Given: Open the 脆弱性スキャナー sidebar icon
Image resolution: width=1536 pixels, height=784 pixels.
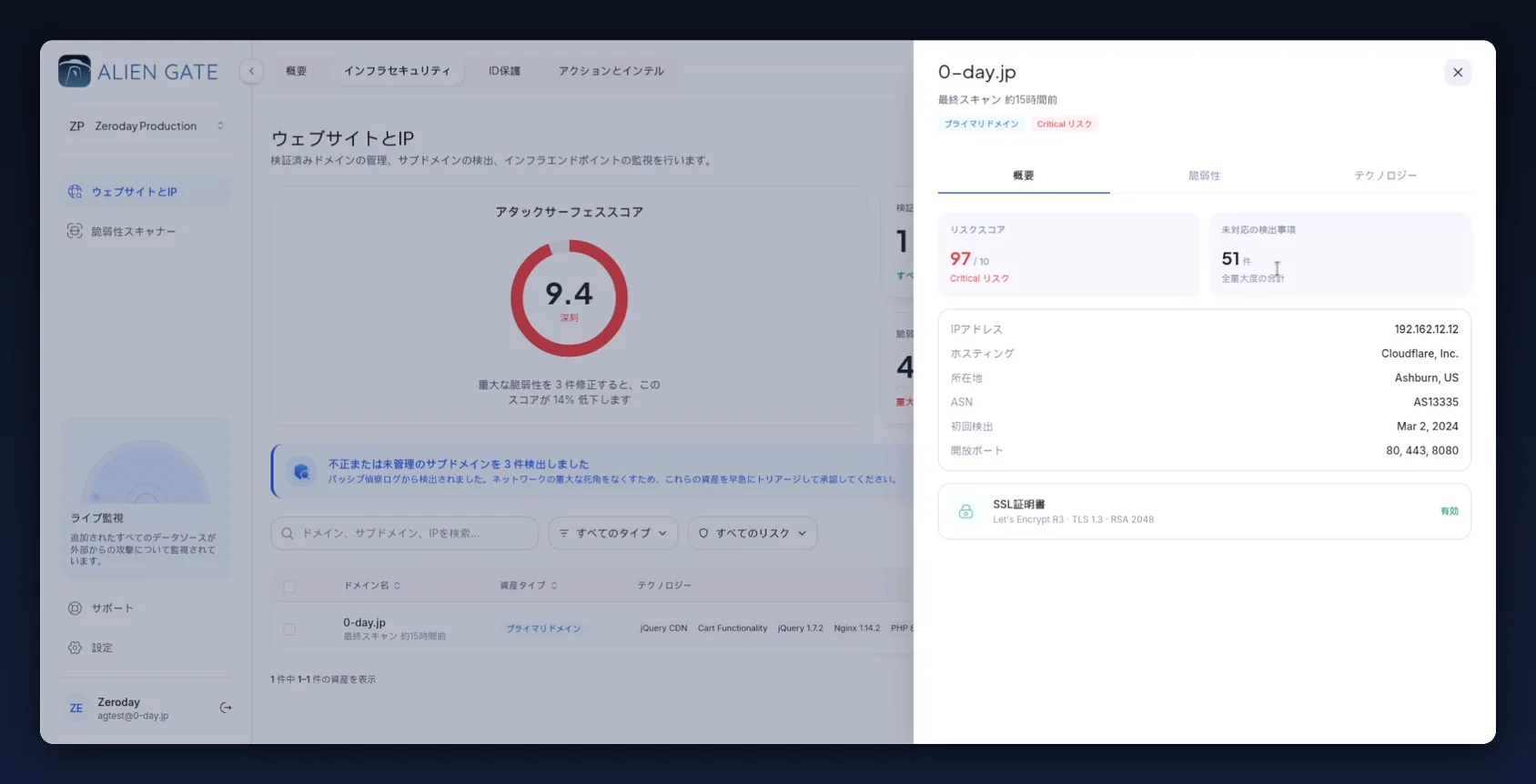Looking at the screenshot, I should 75,231.
